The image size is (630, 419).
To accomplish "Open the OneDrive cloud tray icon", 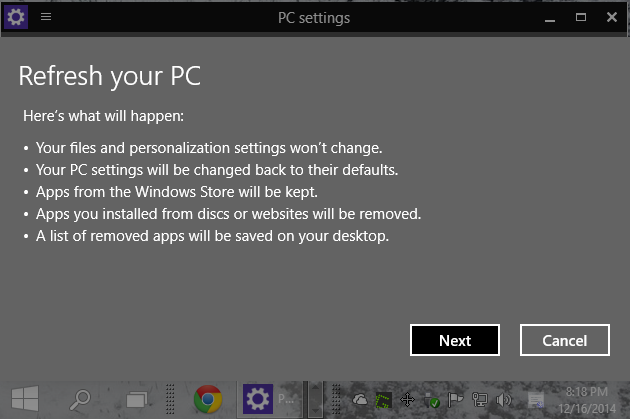I will 360,400.
